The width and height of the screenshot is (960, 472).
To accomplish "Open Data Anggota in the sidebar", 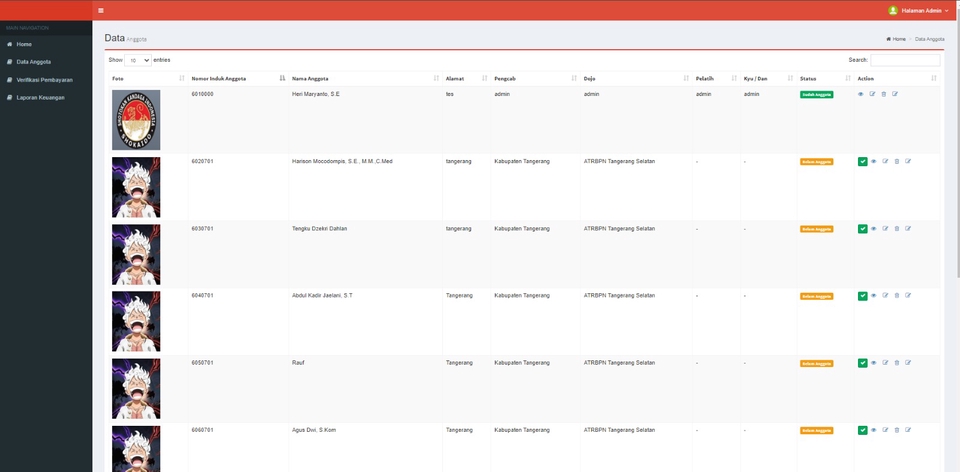I will click(x=46, y=62).
